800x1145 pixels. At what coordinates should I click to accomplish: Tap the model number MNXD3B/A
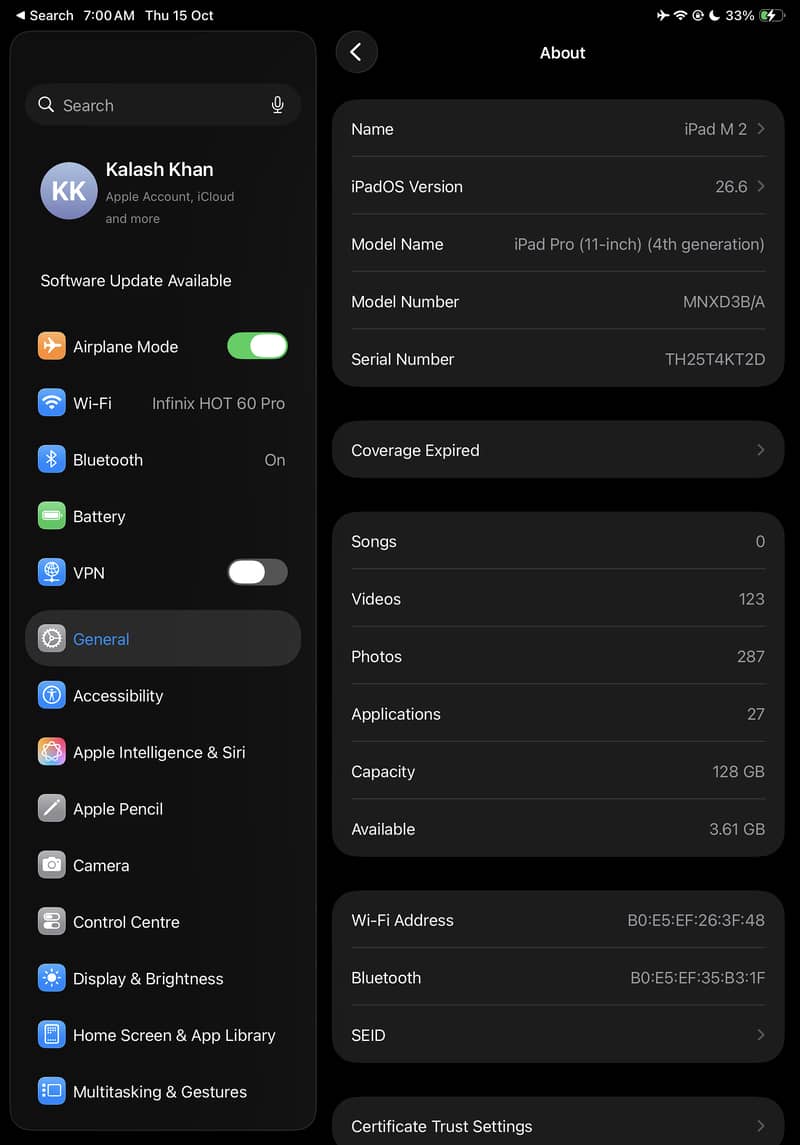(723, 302)
